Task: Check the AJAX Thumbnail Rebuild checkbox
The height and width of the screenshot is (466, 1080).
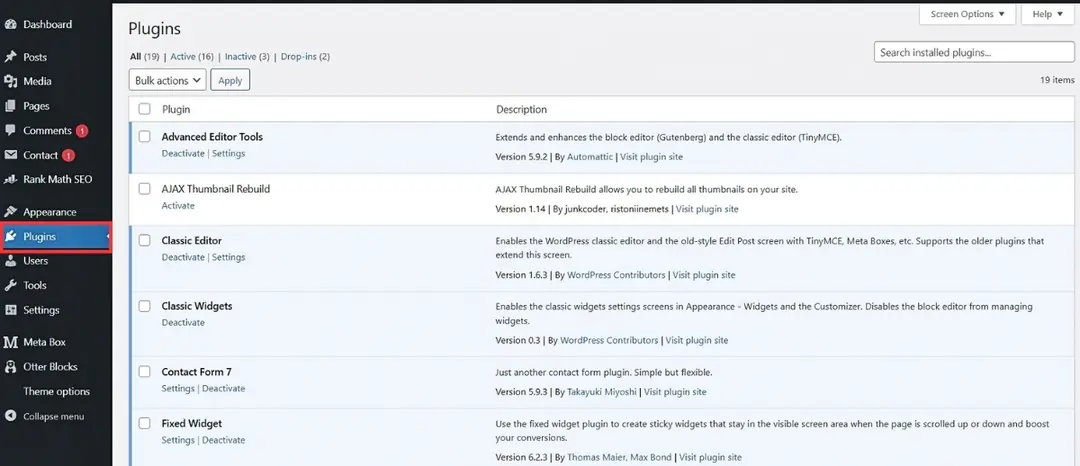Action: tap(144, 189)
